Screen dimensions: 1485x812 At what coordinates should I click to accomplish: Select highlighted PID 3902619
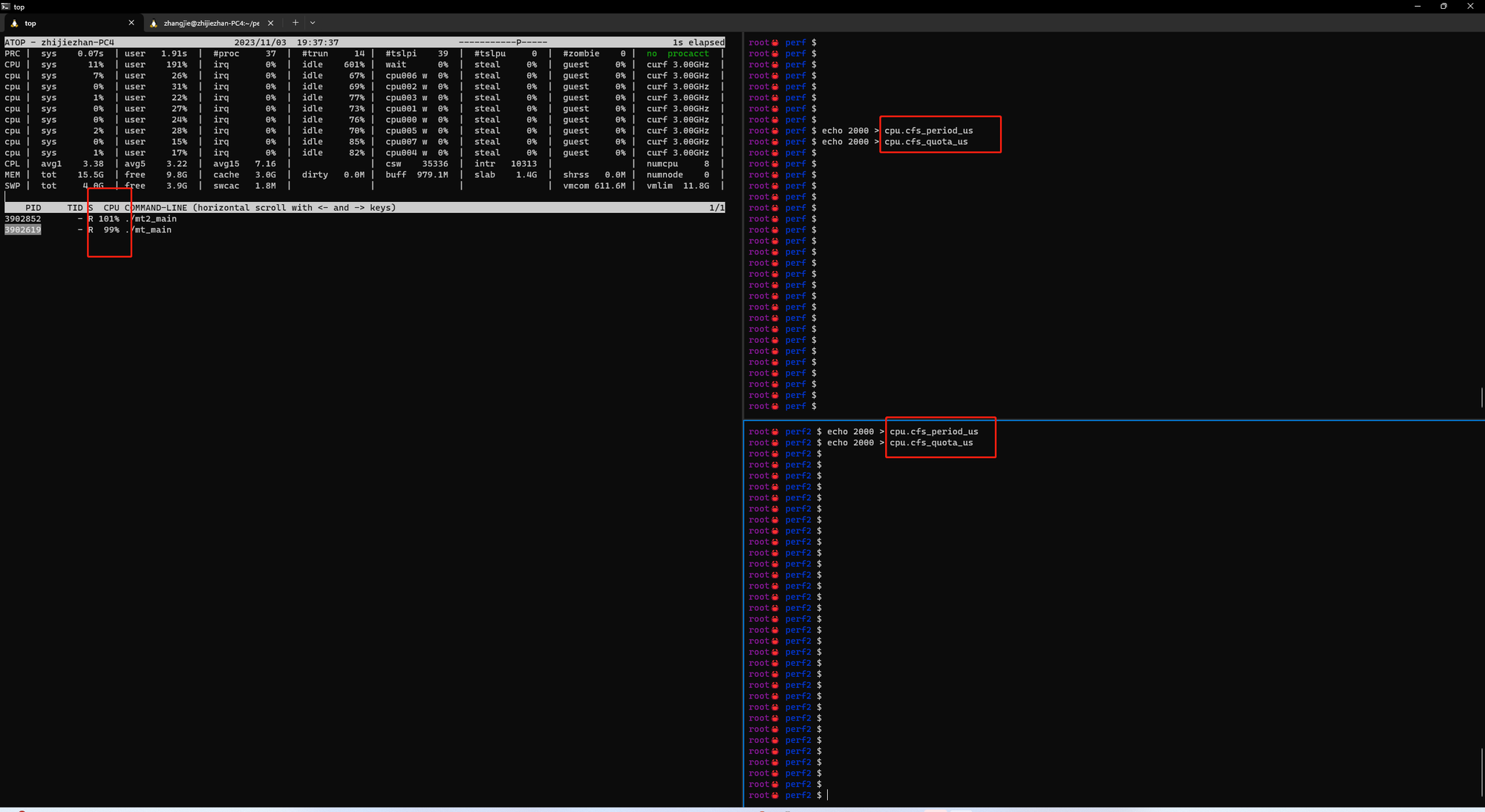23,230
